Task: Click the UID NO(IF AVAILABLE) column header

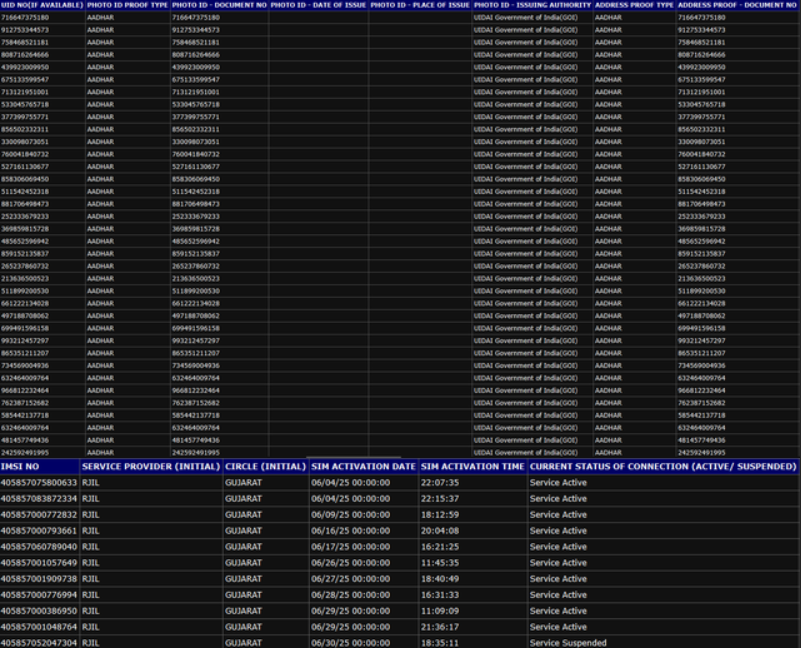Action: (x=41, y=5)
